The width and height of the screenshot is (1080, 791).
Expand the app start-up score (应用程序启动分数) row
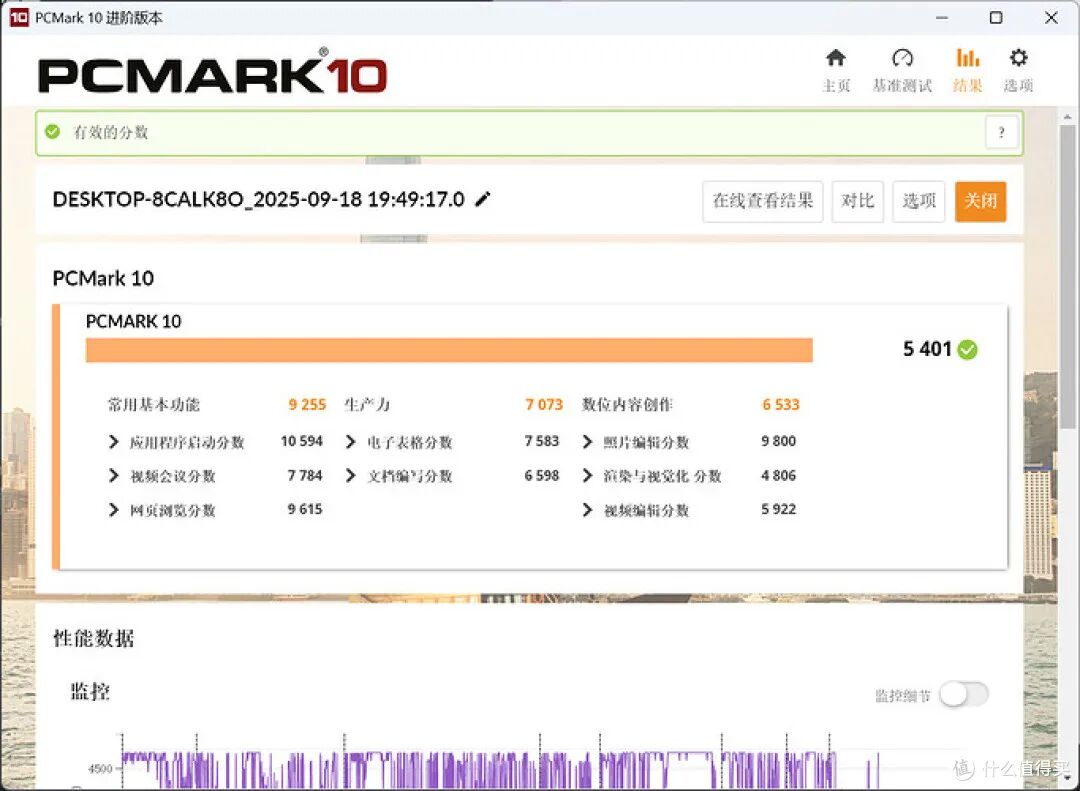click(x=113, y=442)
